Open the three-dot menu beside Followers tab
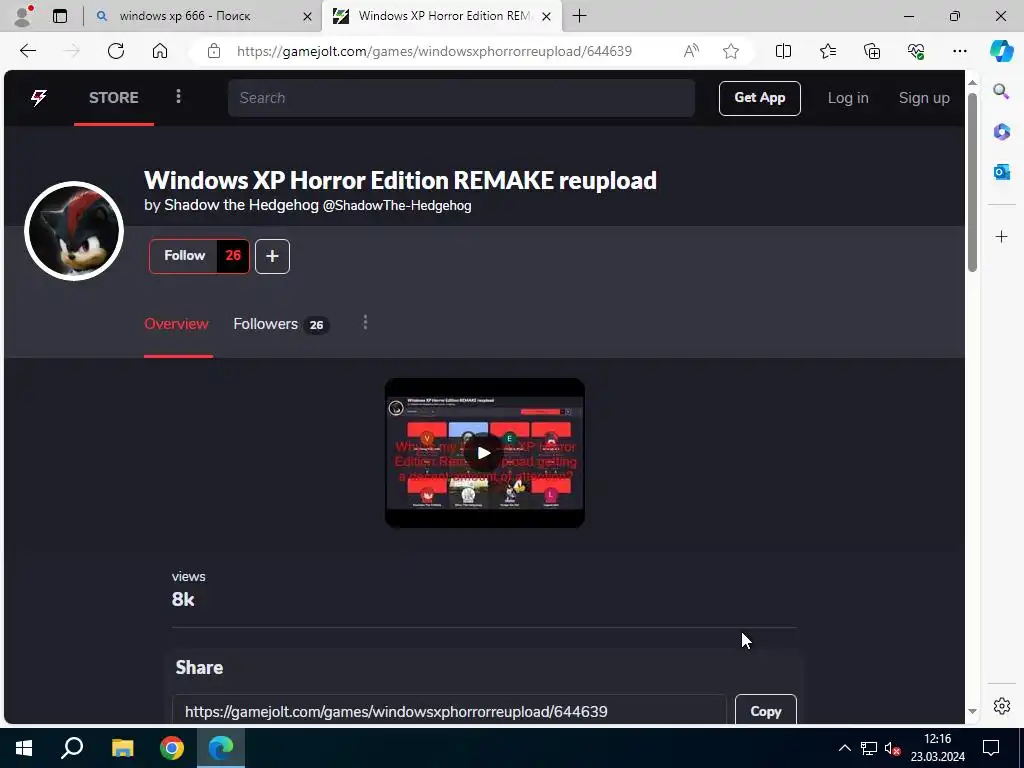 (x=365, y=323)
